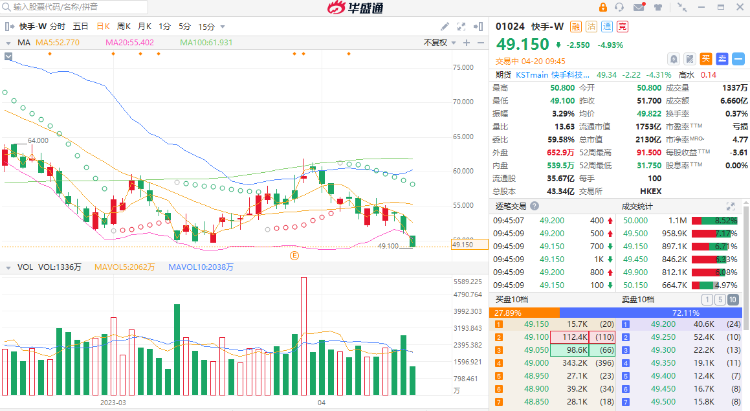The height and width of the screenshot is (411, 750).
Task: Click the 沽 short-sell tag icon
Action: [591, 27]
